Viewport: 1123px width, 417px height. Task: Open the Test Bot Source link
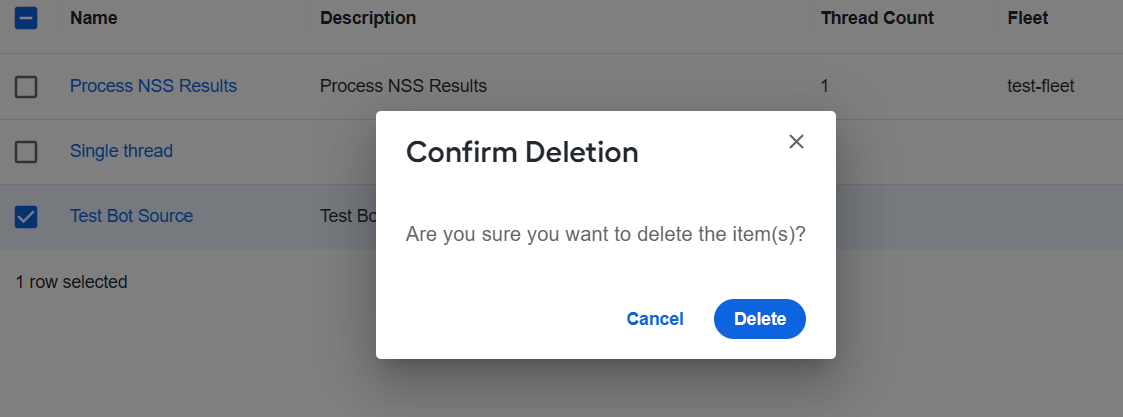pyautogui.click(x=131, y=216)
